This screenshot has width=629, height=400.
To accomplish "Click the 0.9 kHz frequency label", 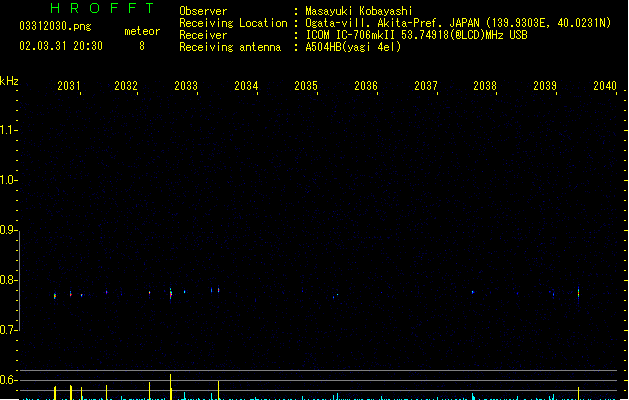I will point(7,230).
